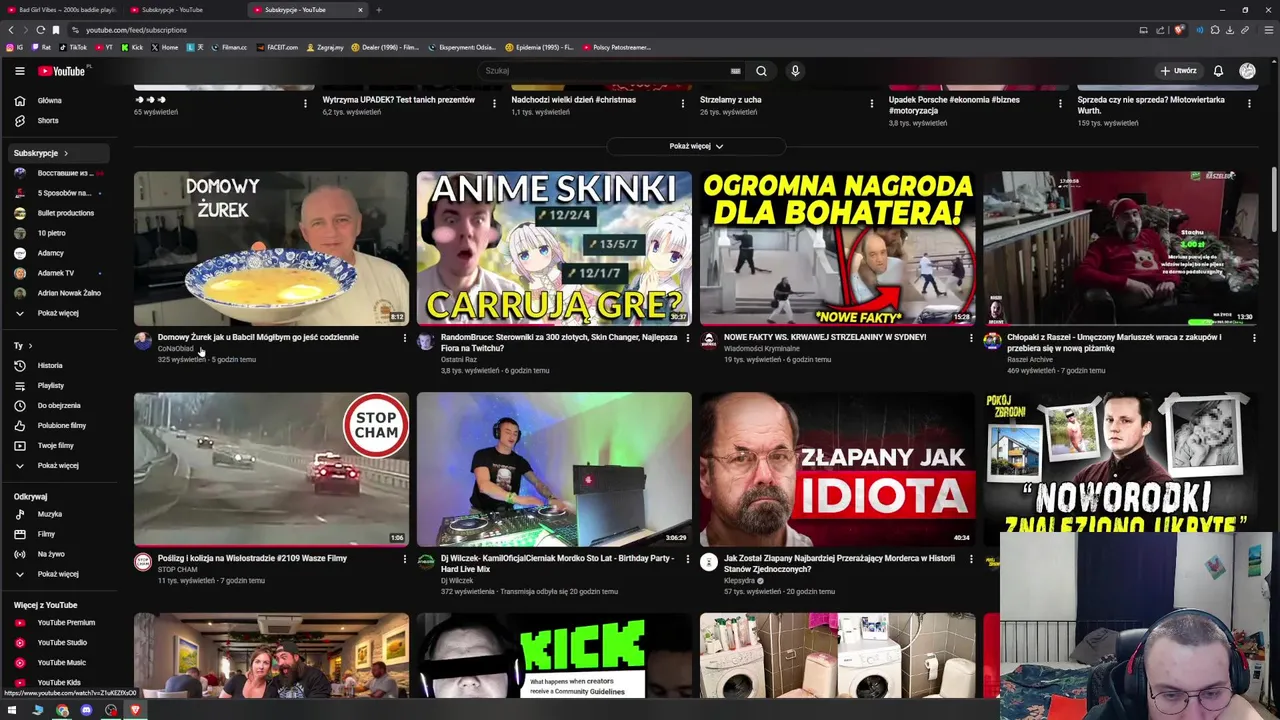Image resolution: width=1280 pixels, height=720 pixels.
Task: Open Na żywo live section
Action: coord(60,554)
